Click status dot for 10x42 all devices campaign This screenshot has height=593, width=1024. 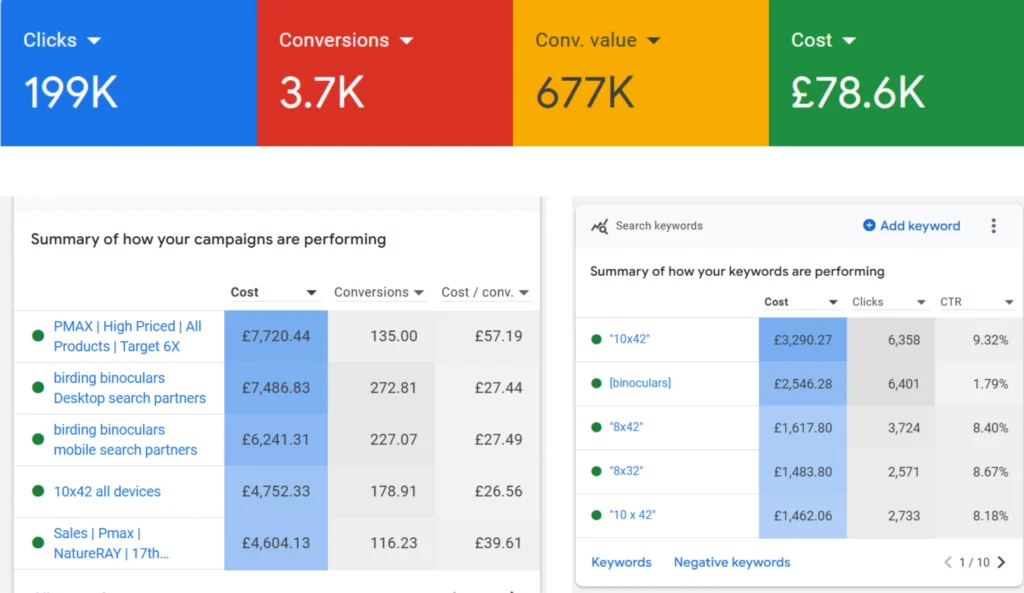38,491
